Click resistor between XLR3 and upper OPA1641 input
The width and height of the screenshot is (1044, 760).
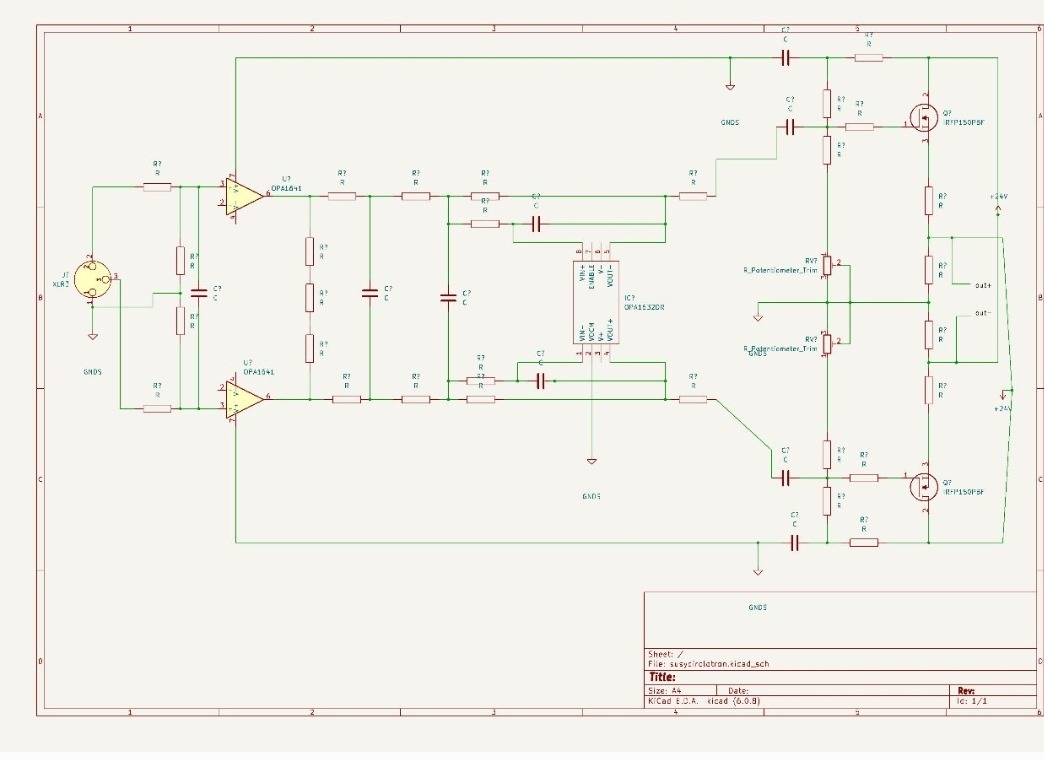click(x=157, y=187)
